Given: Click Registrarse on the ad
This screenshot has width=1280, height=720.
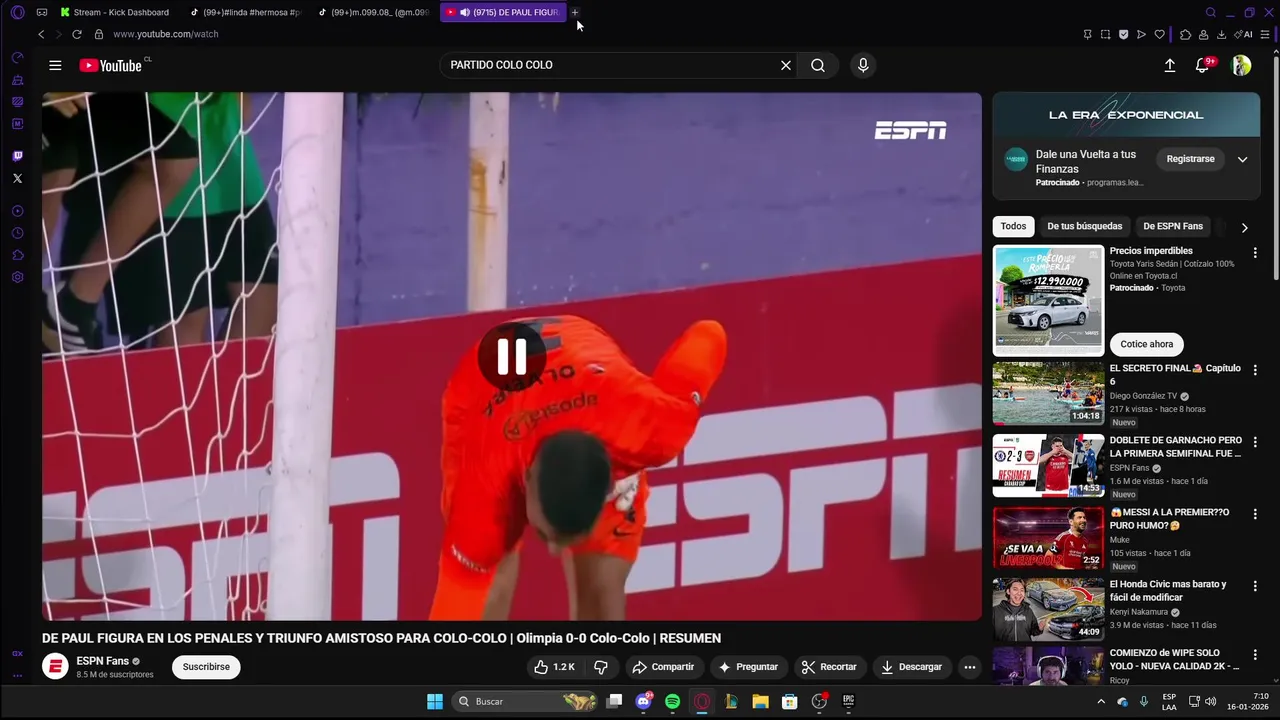Looking at the screenshot, I should pos(1190,159).
